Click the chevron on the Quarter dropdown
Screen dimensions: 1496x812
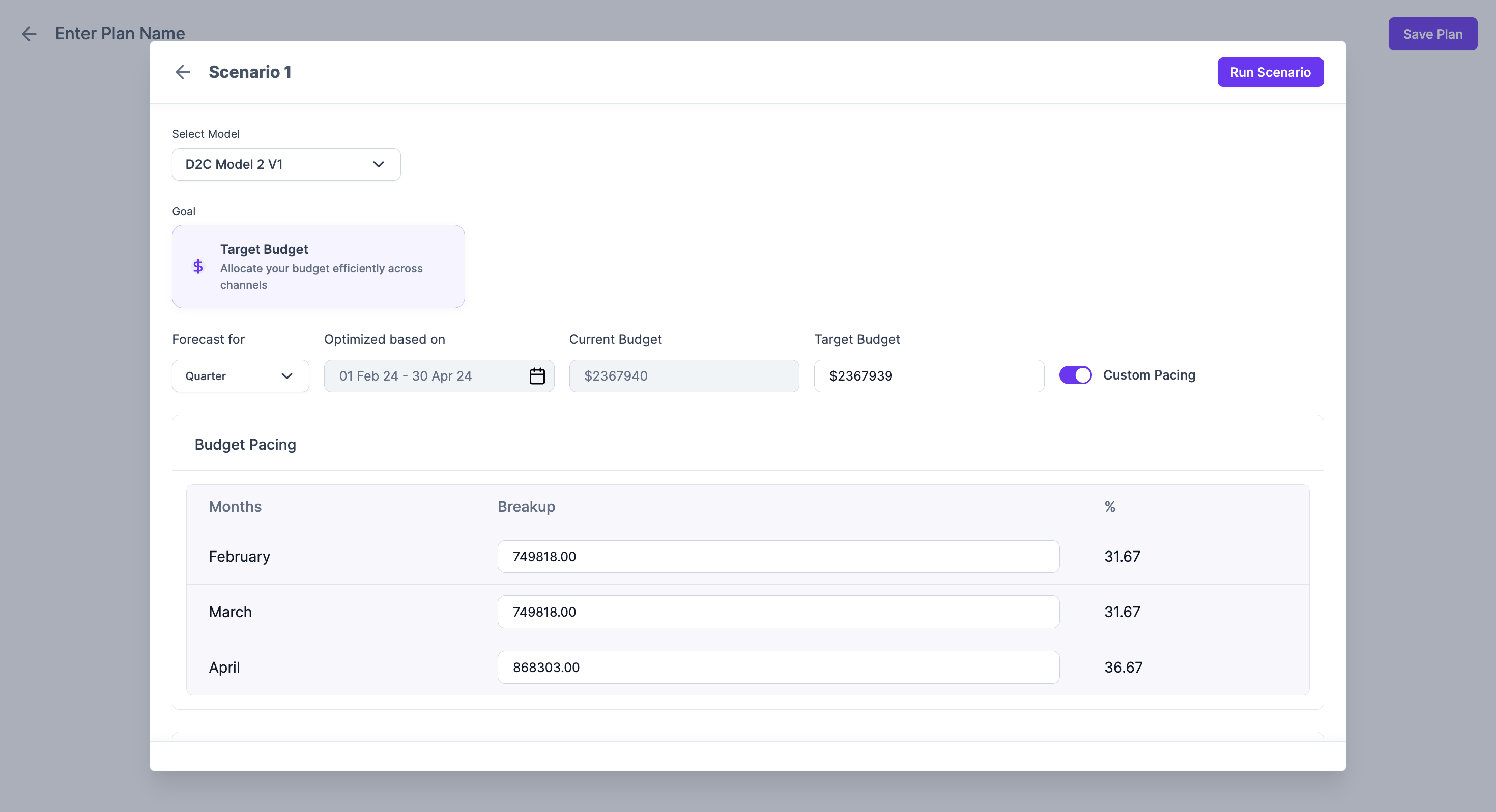[x=287, y=376]
